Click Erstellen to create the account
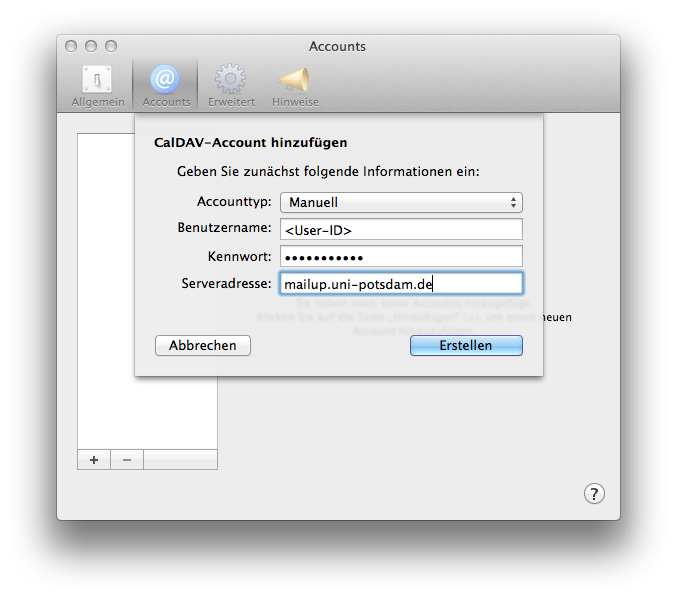Viewport: 677px width, 599px height. click(x=466, y=345)
